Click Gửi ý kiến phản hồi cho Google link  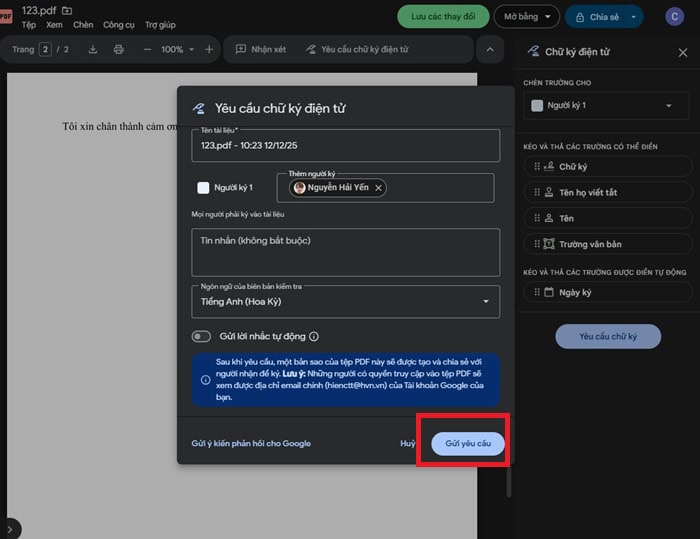pyautogui.click(x=251, y=443)
